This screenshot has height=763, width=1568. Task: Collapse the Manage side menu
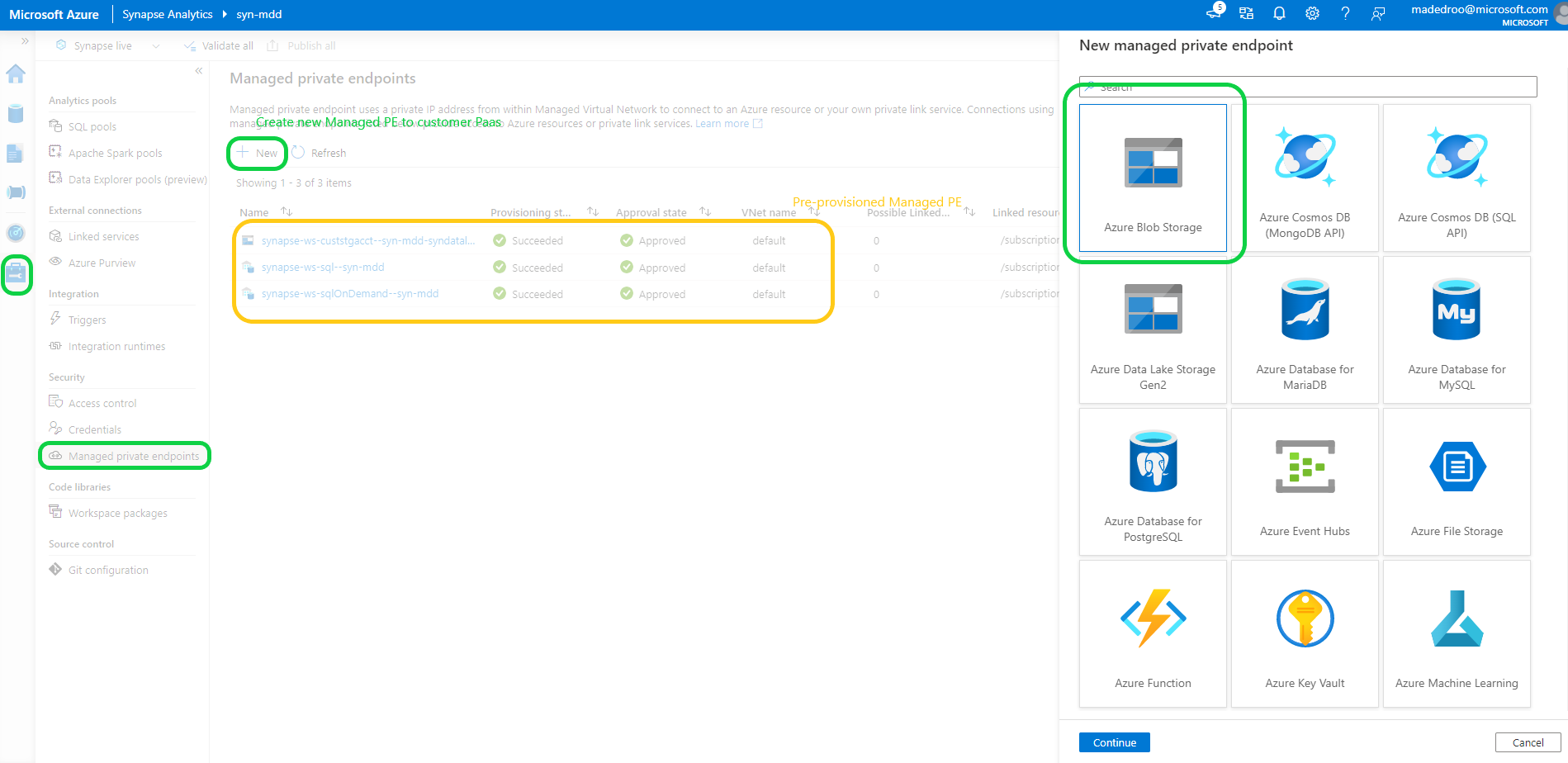tap(199, 71)
